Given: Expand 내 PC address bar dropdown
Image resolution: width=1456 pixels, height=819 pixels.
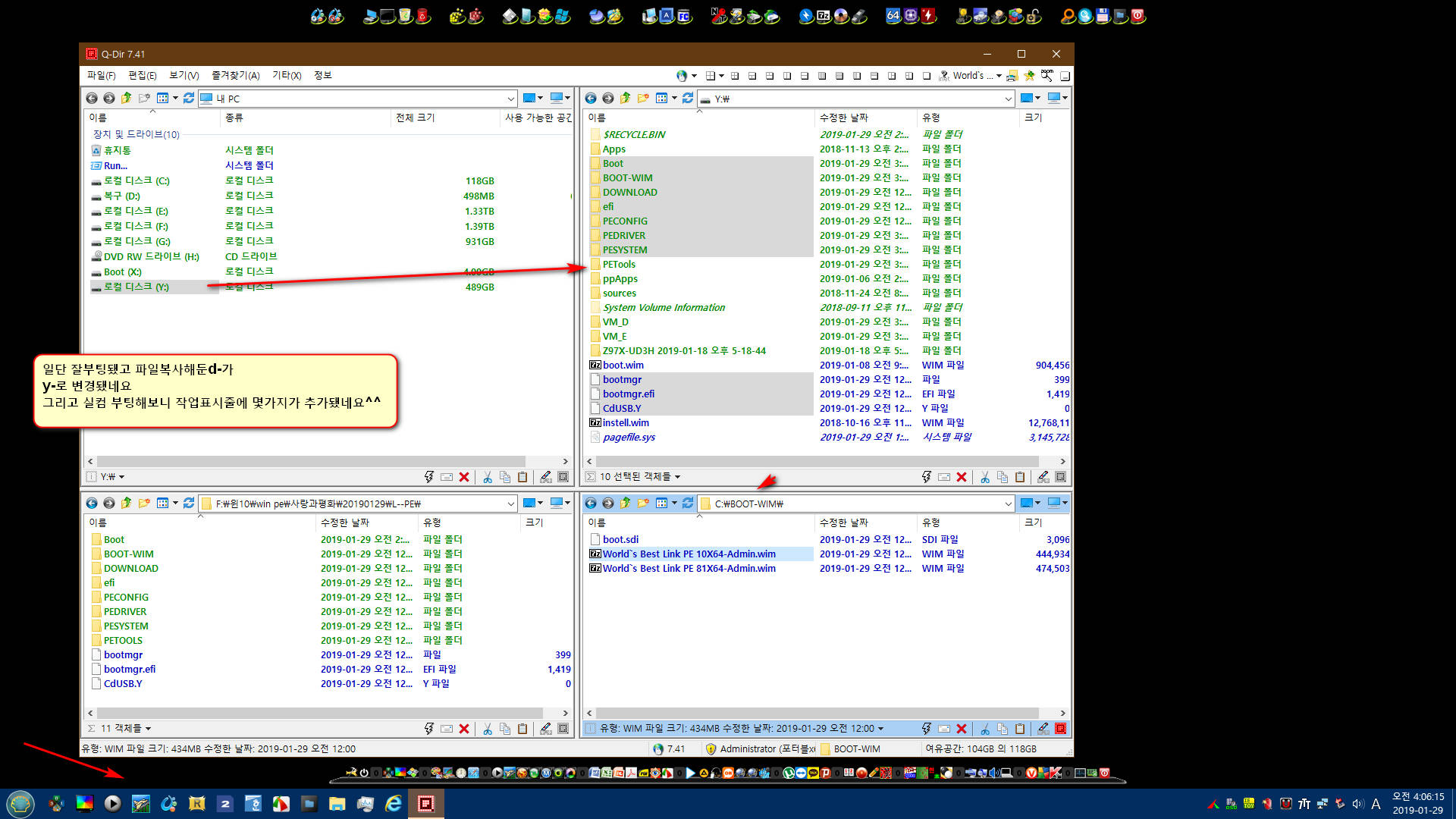Looking at the screenshot, I should click(x=510, y=99).
